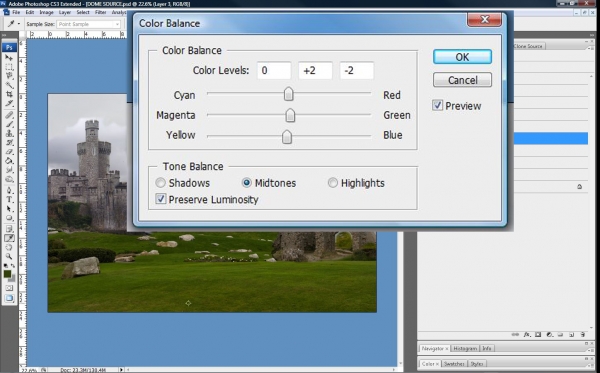
Task: Open the Eyedropper tool preset picker arrow
Action: pos(18,24)
